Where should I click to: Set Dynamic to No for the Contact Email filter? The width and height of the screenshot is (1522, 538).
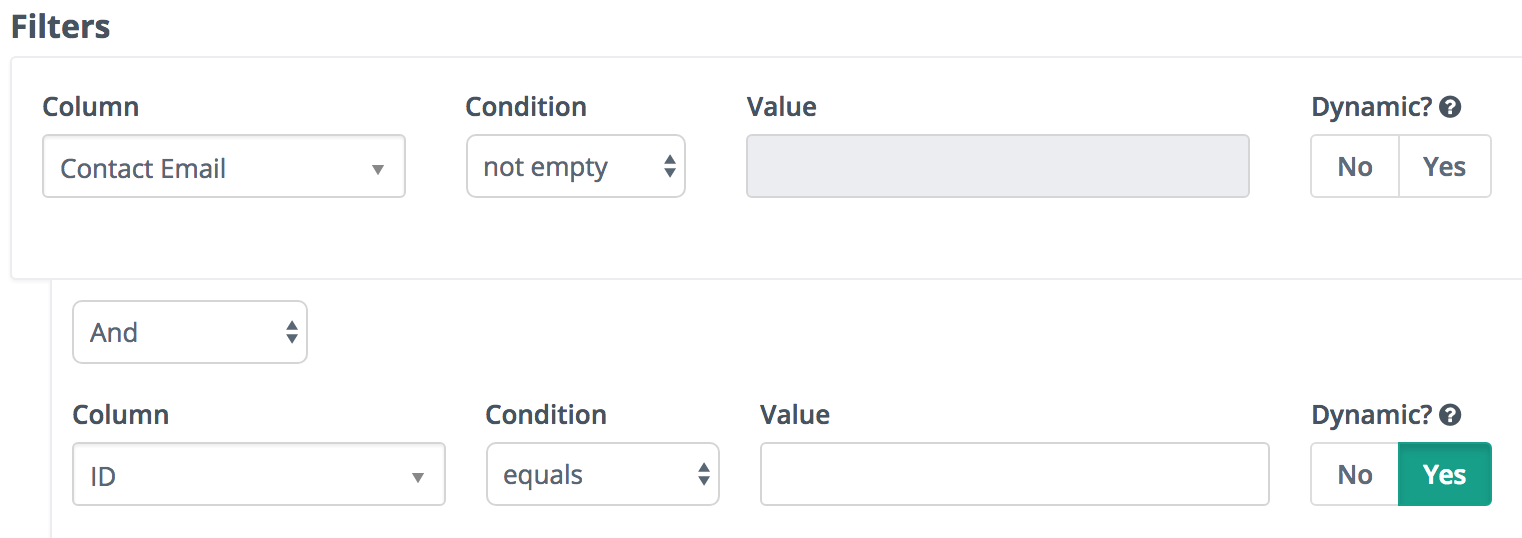1355,166
